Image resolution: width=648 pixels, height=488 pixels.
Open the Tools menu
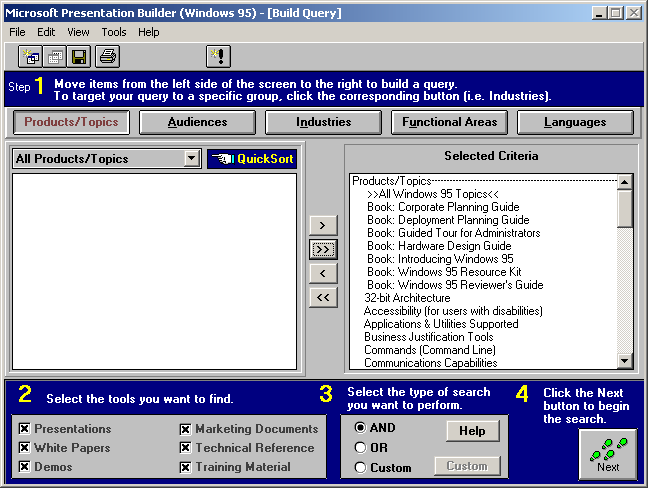[x=114, y=32]
